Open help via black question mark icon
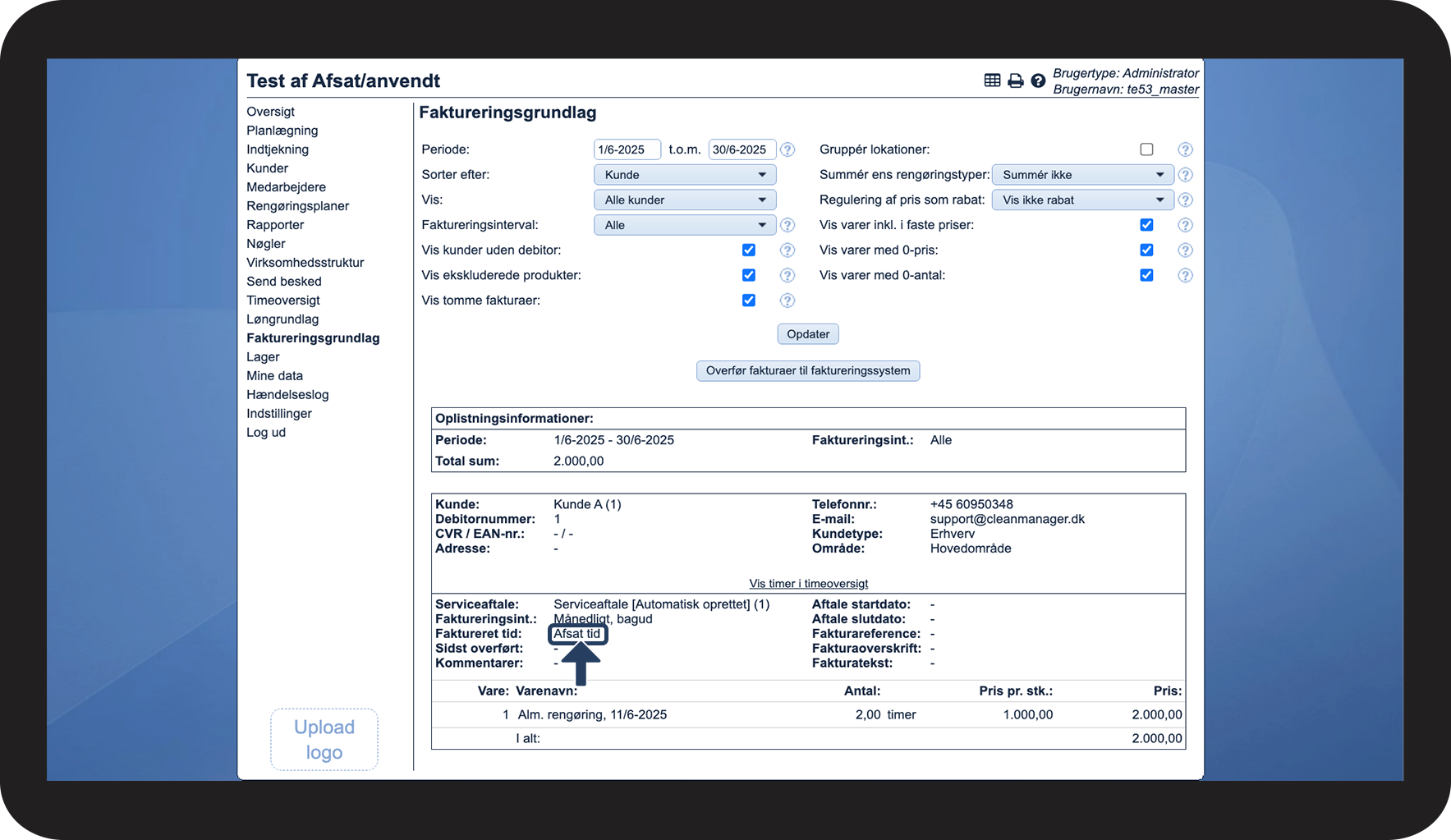Screen dimensions: 1451x840 coord(1038,80)
